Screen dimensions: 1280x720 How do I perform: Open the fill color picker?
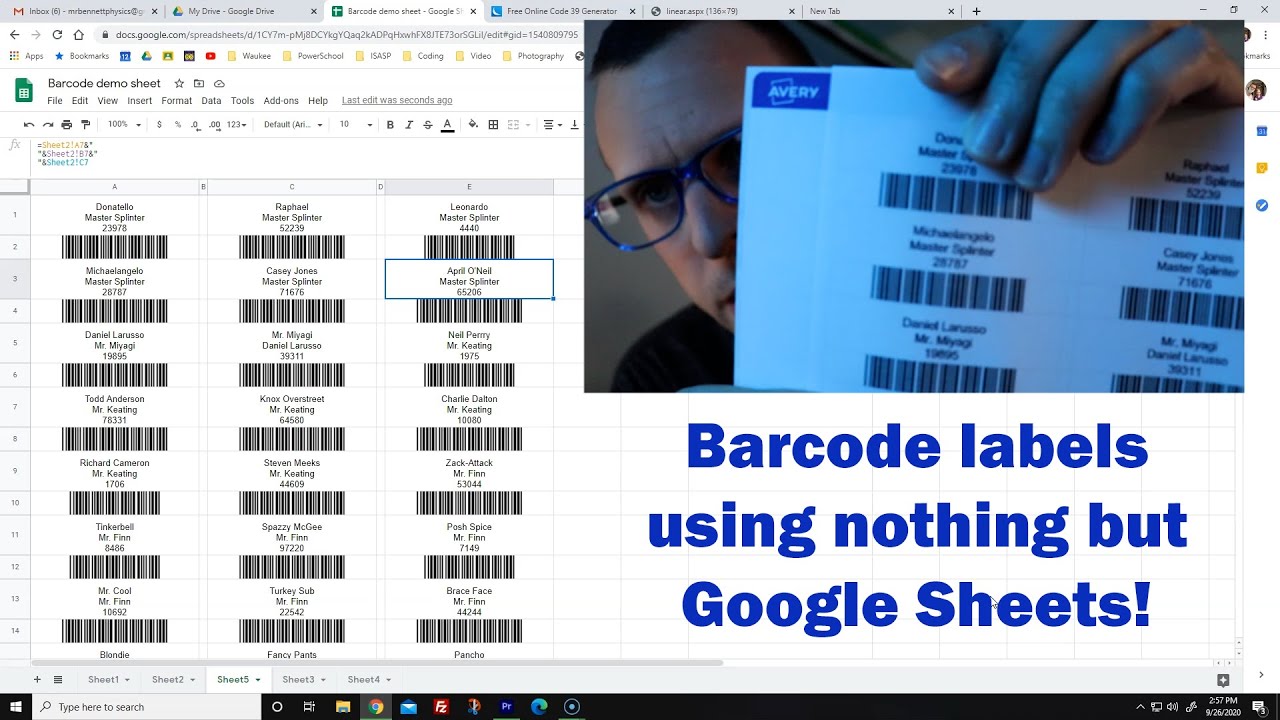coord(473,125)
